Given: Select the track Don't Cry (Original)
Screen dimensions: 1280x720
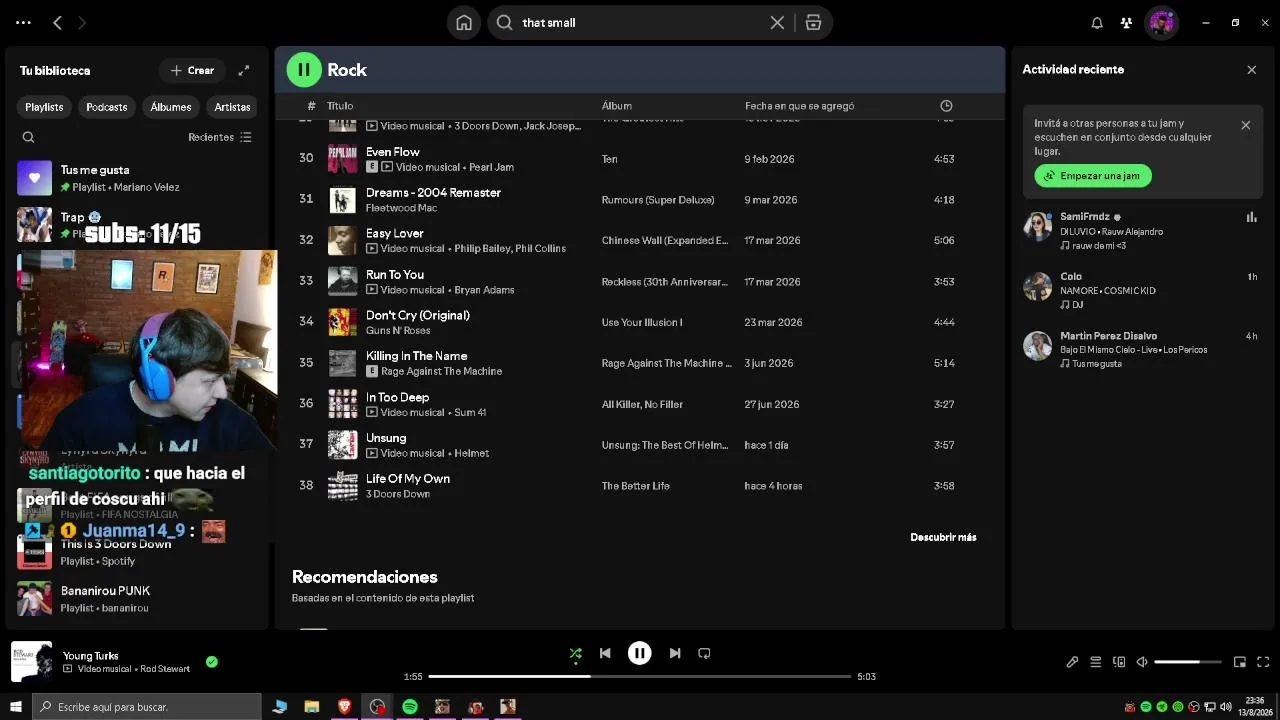Looking at the screenshot, I should pos(418,315).
